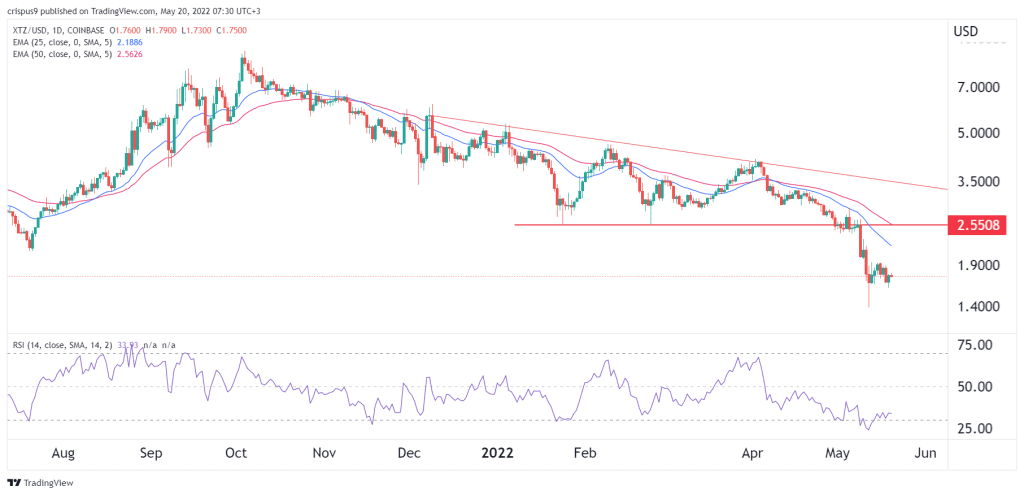Screen dimensions: 1024x495
Task: Click the Apr label on the time axis
Action: coord(754,453)
